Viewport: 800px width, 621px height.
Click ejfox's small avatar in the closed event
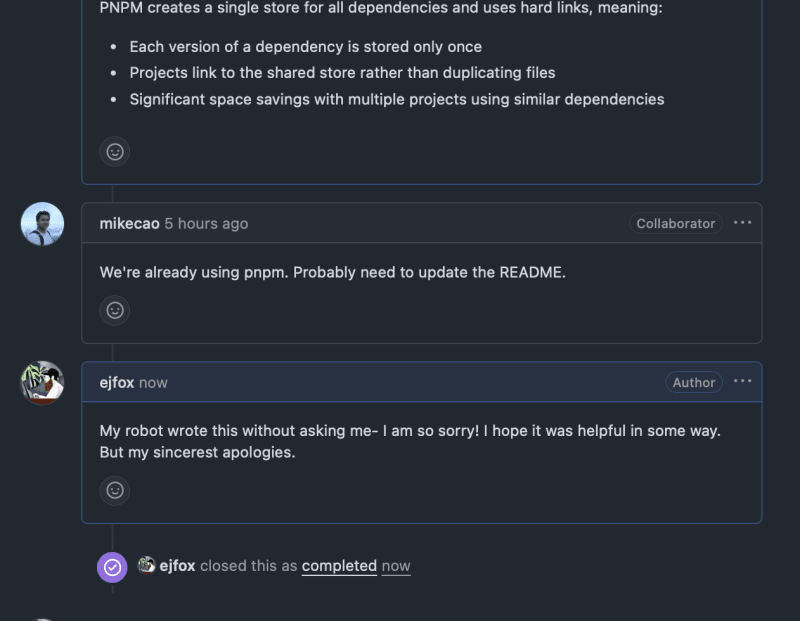146,565
